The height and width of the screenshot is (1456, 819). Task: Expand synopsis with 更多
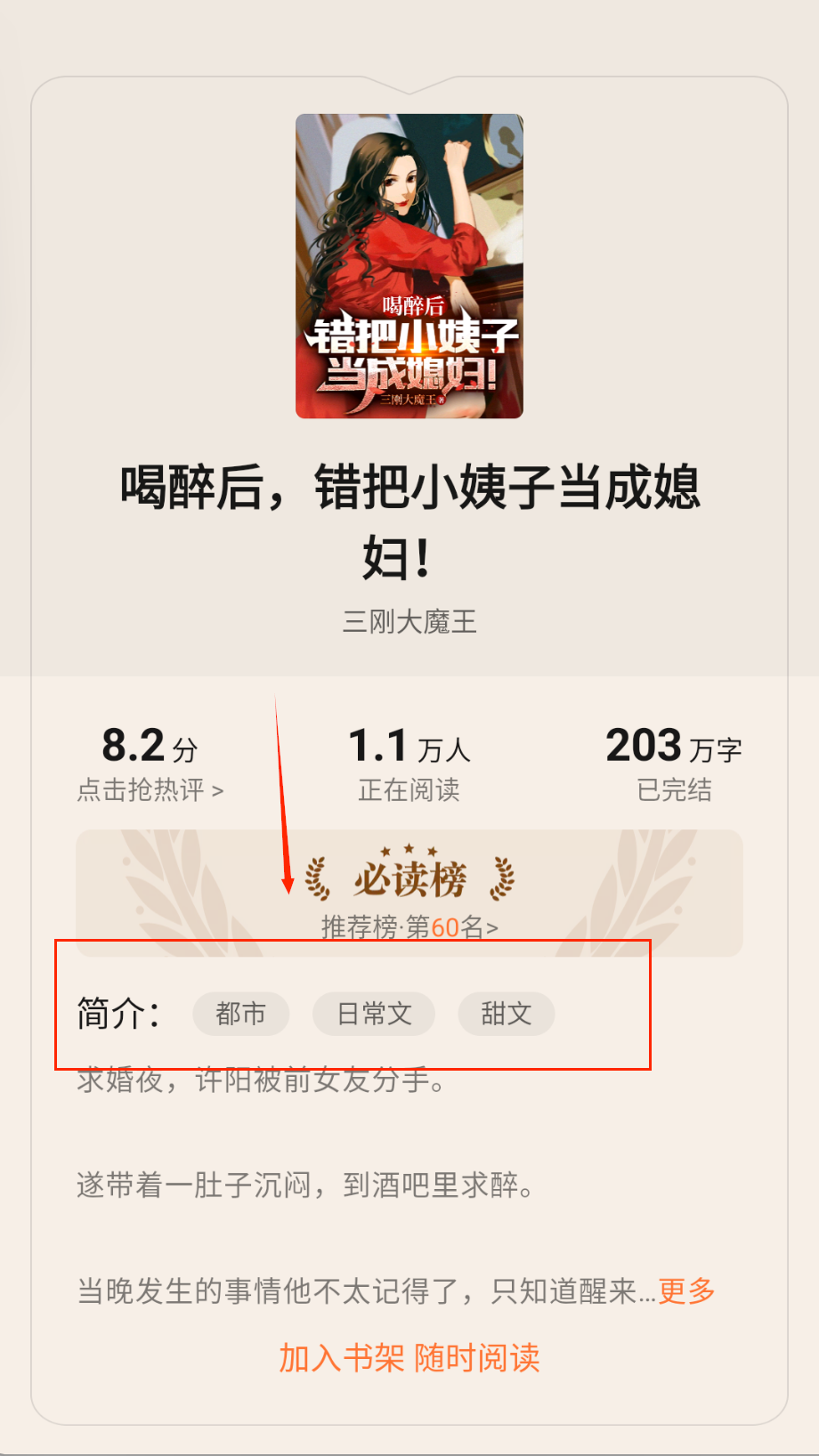686,1290
